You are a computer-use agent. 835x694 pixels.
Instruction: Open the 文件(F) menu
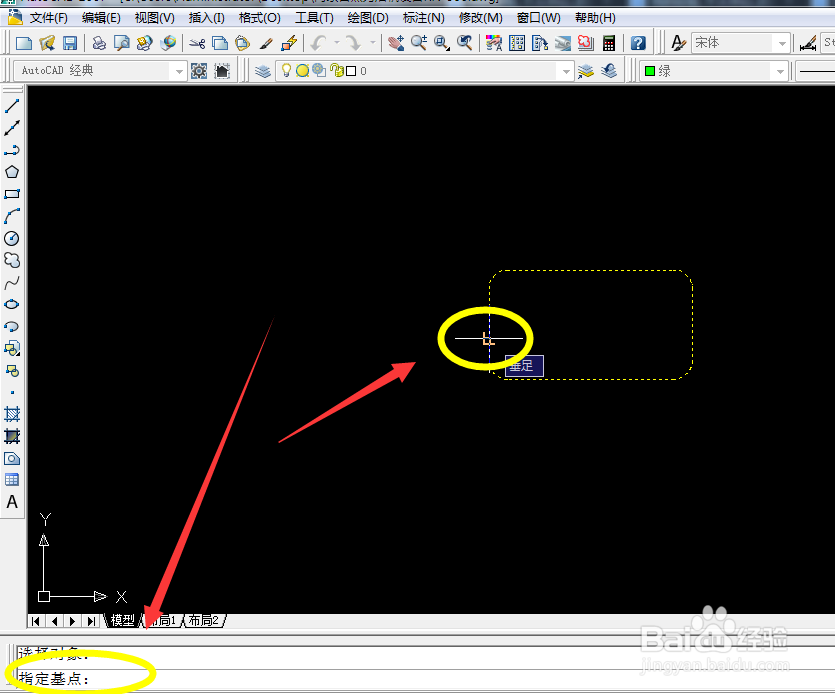48,18
